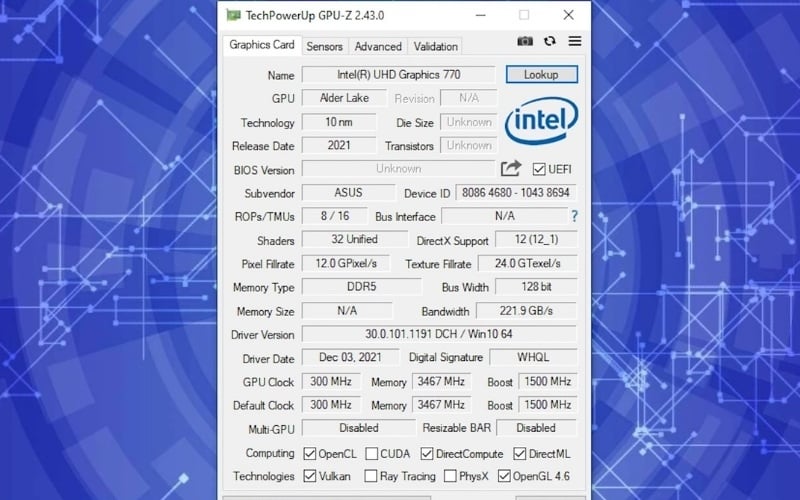
Task: Toggle the PhysX checkbox
Action: click(x=450, y=476)
